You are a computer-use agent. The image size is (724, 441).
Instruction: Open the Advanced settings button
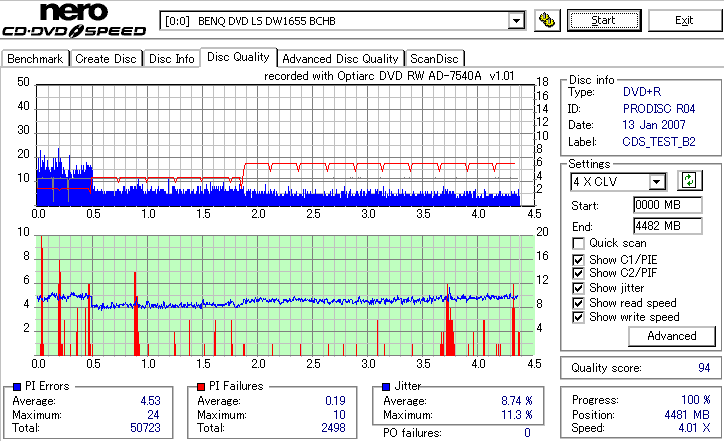click(x=671, y=336)
